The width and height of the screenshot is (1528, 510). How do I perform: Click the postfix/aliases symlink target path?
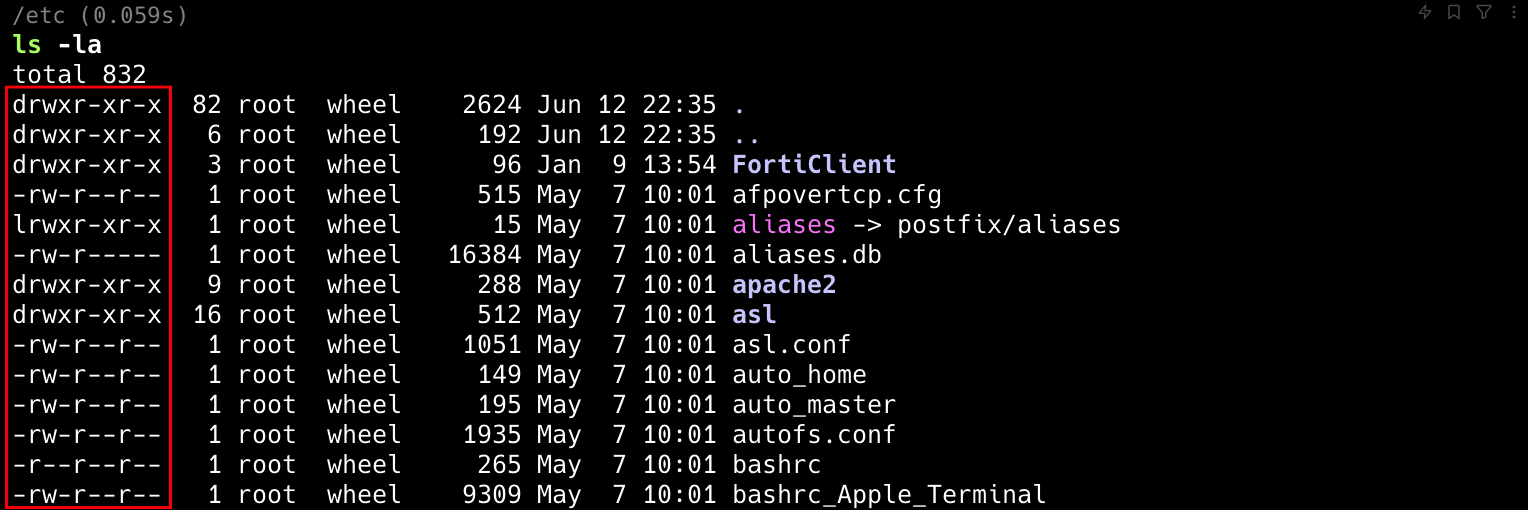(x=1008, y=224)
